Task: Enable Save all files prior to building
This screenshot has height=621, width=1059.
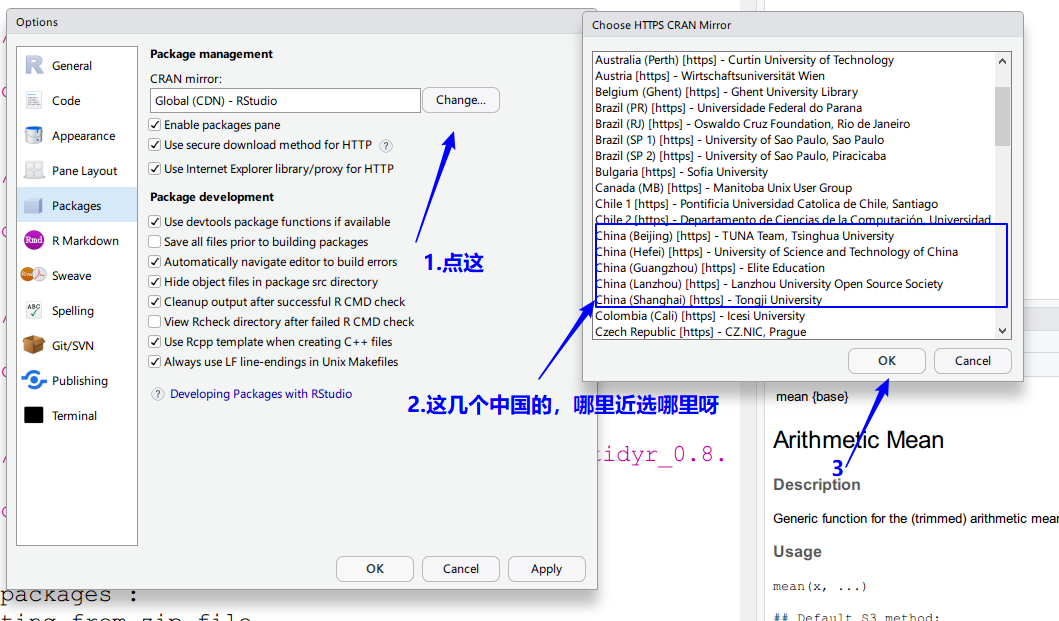Action: coord(155,242)
